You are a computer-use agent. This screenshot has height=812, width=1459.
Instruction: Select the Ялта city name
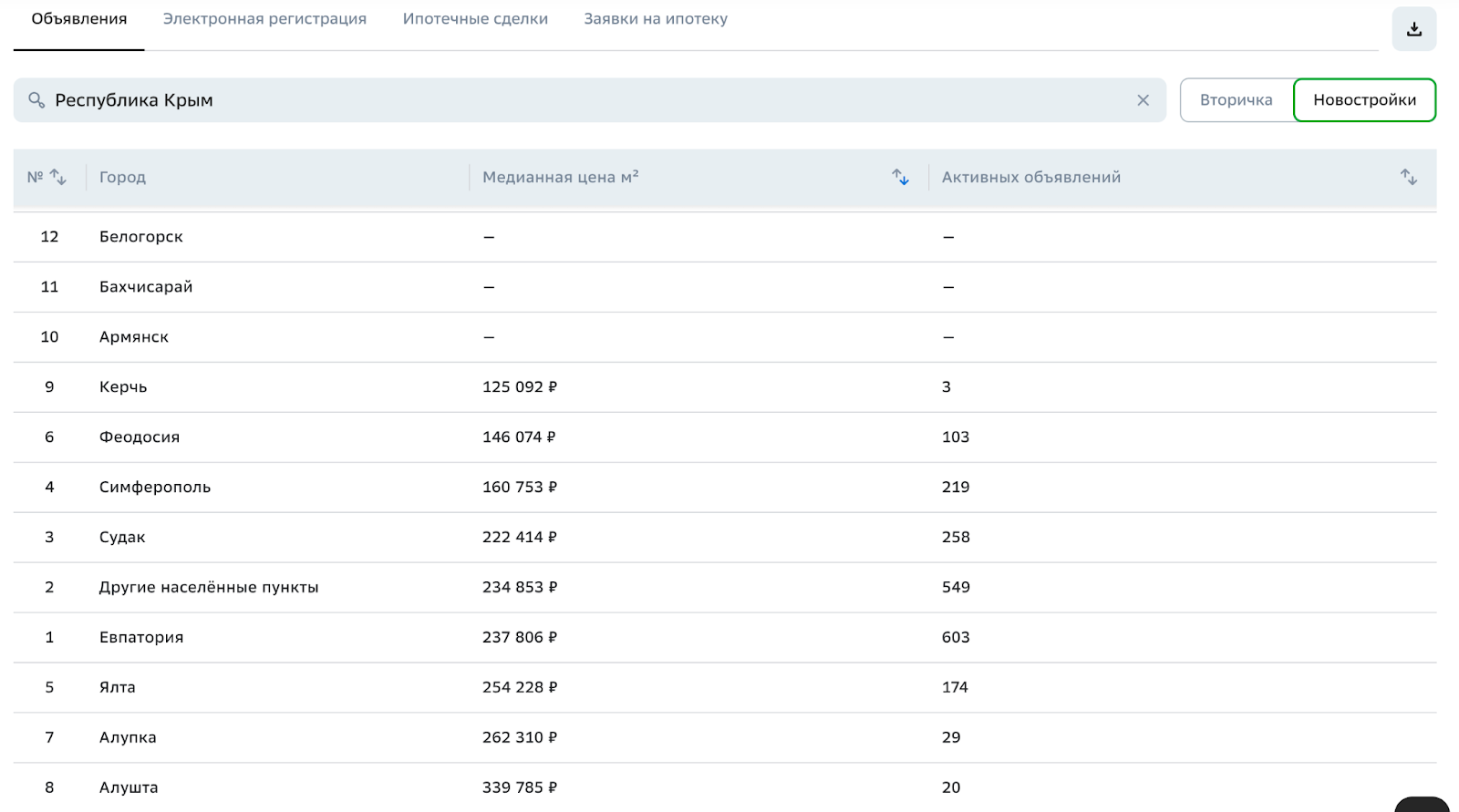click(118, 688)
